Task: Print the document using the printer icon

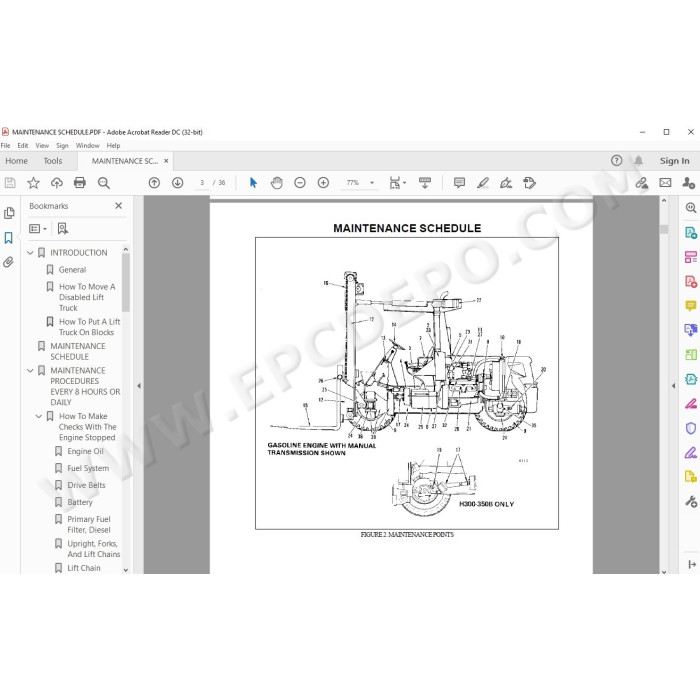Action: tap(80, 183)
